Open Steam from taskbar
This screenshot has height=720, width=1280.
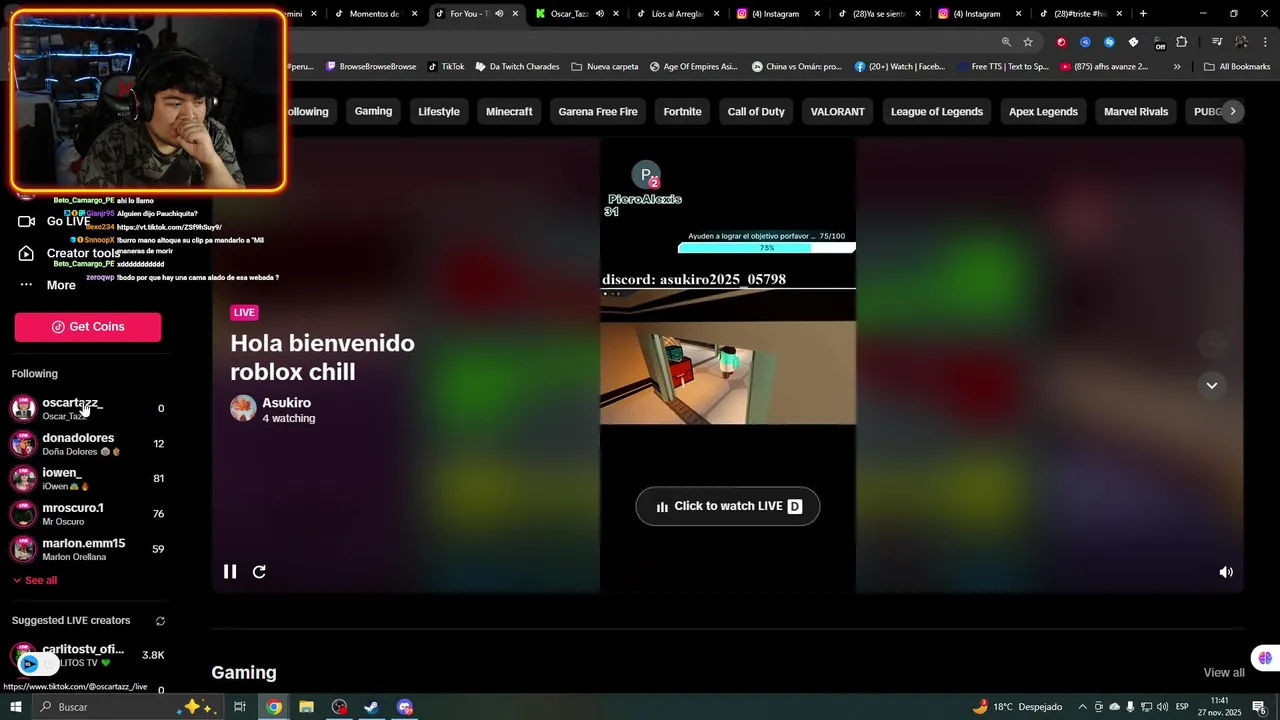tap(371, 707)
